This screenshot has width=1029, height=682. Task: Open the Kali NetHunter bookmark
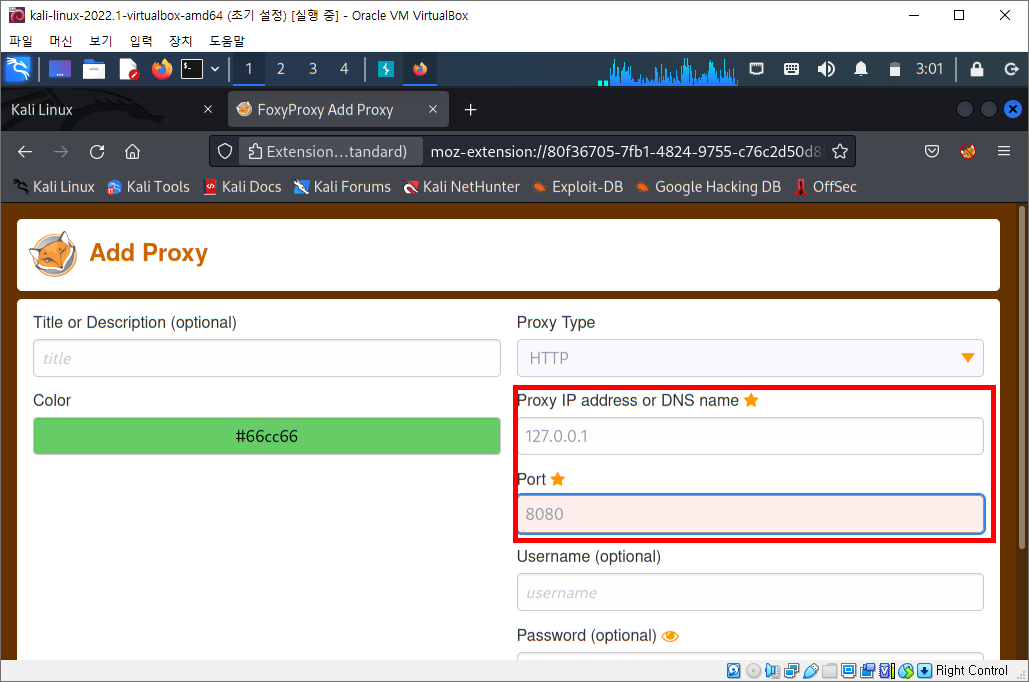click(461, 187)
